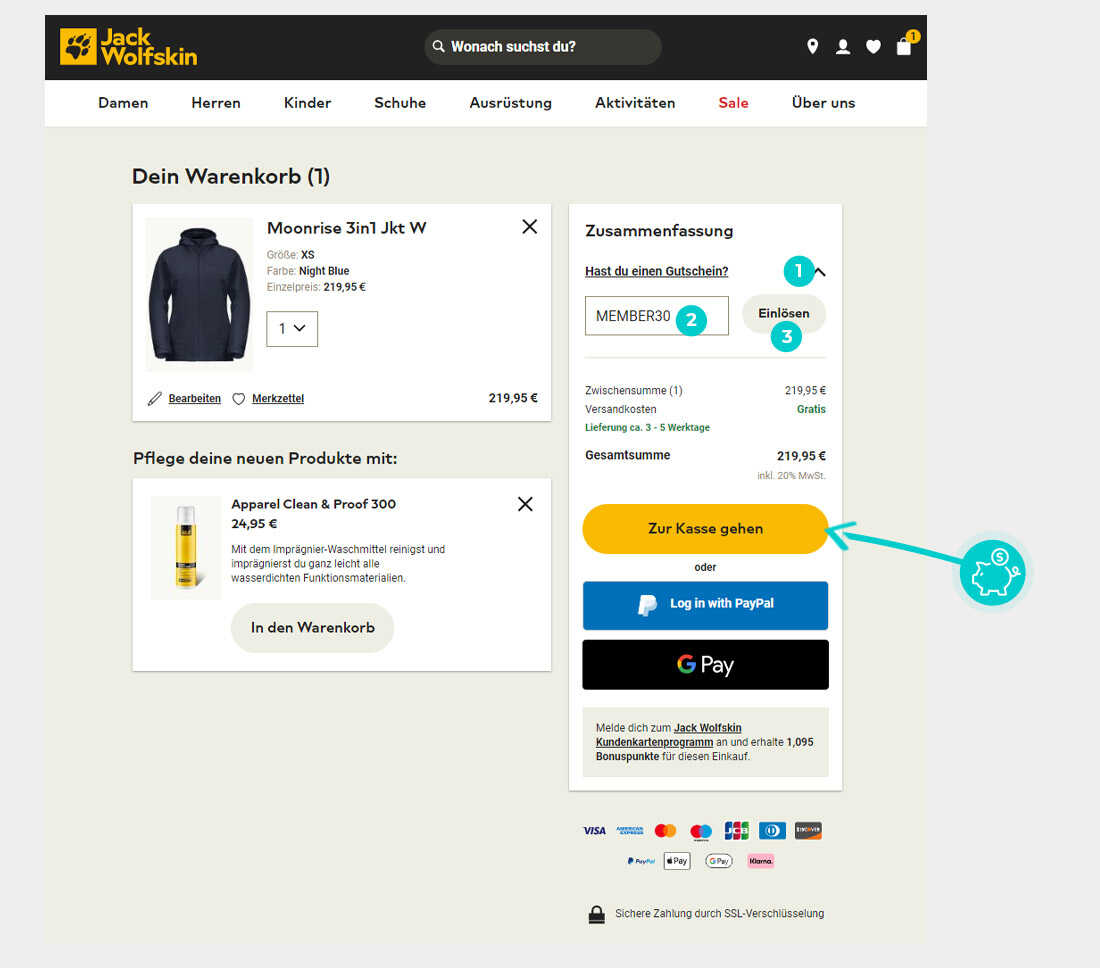Click the Bearbeiten link
Screen dimensions: 1100x968
tap(194, 398)
